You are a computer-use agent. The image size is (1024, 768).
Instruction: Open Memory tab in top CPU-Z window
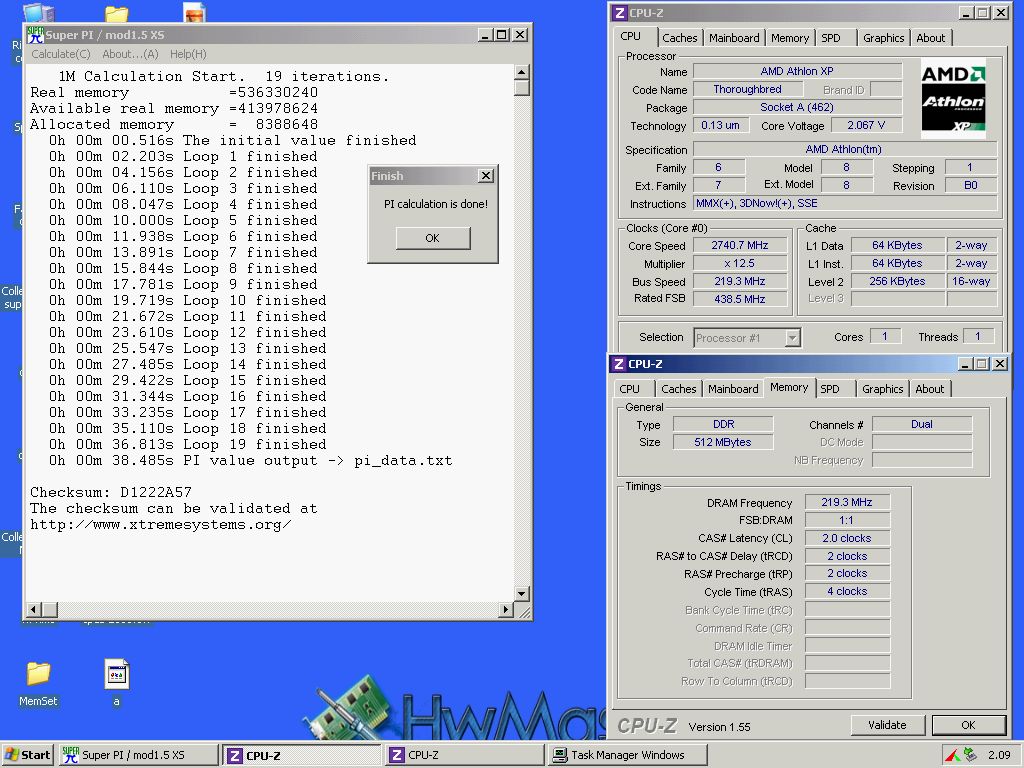click(x=790, y=38)
